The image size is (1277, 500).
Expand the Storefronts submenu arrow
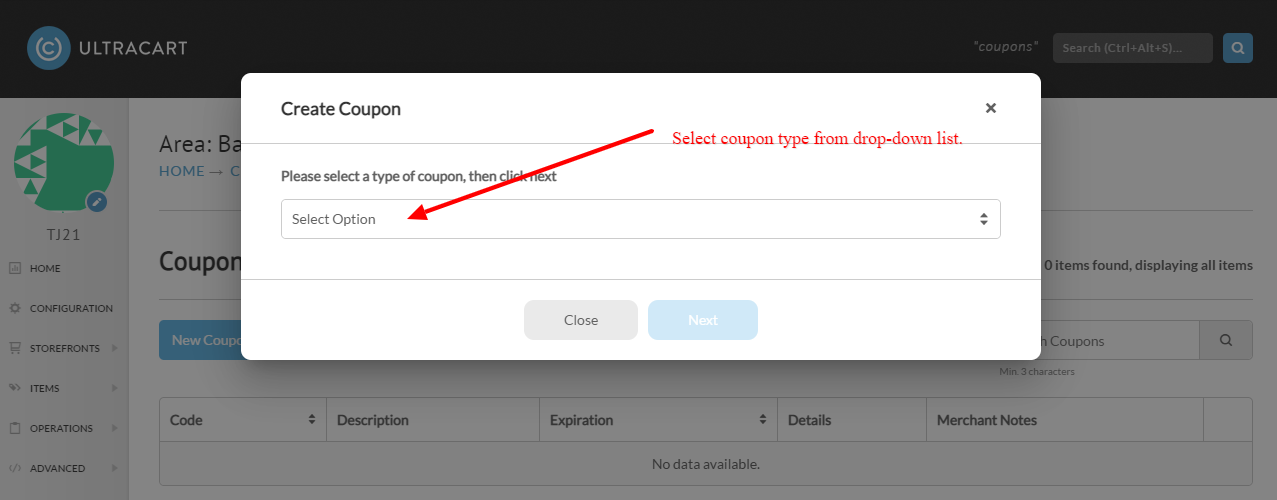[x=114, y=348]
